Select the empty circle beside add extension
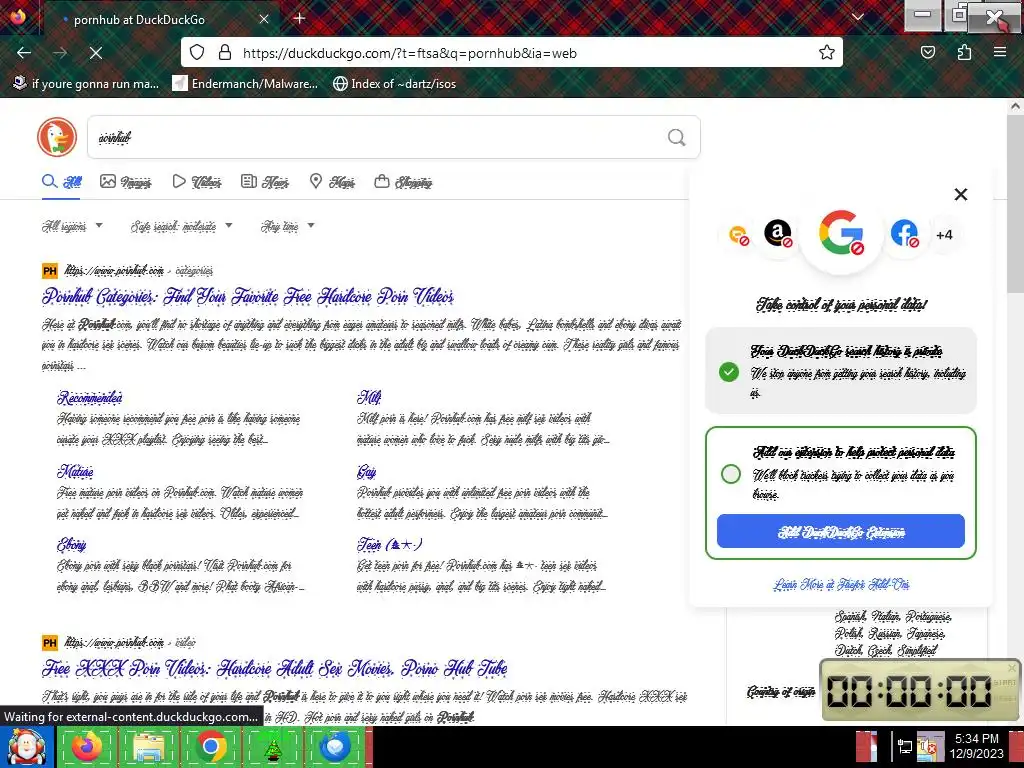This screenshot has width=1024, height=768. 731,474
